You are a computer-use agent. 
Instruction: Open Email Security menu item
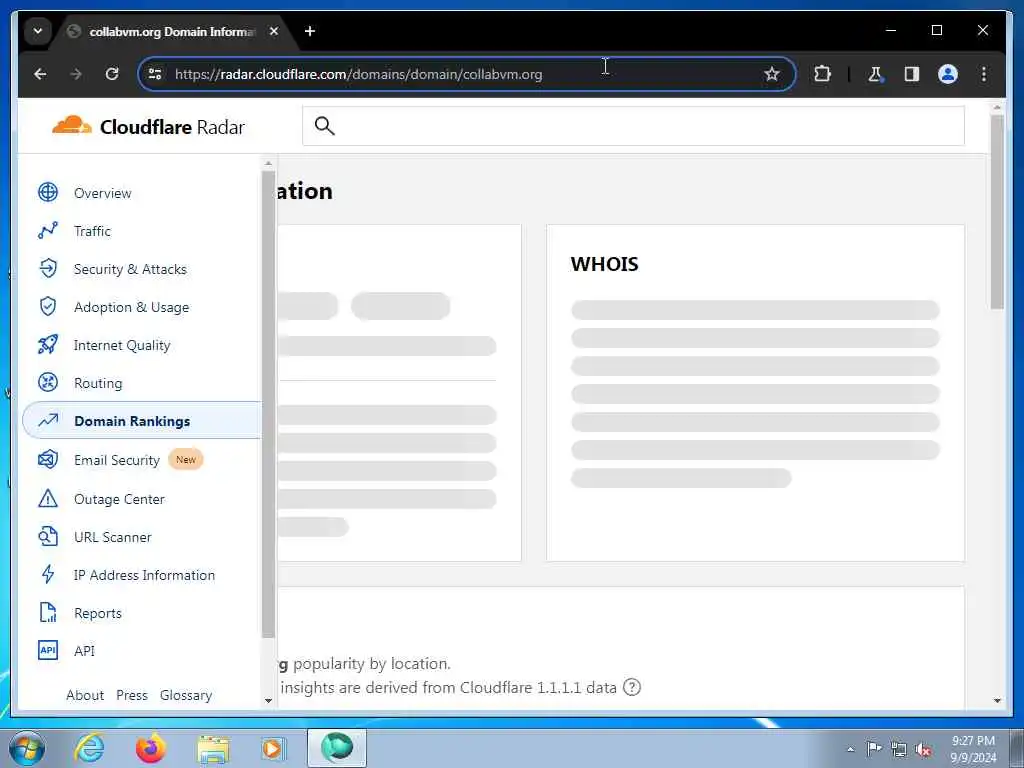(117, 460)
